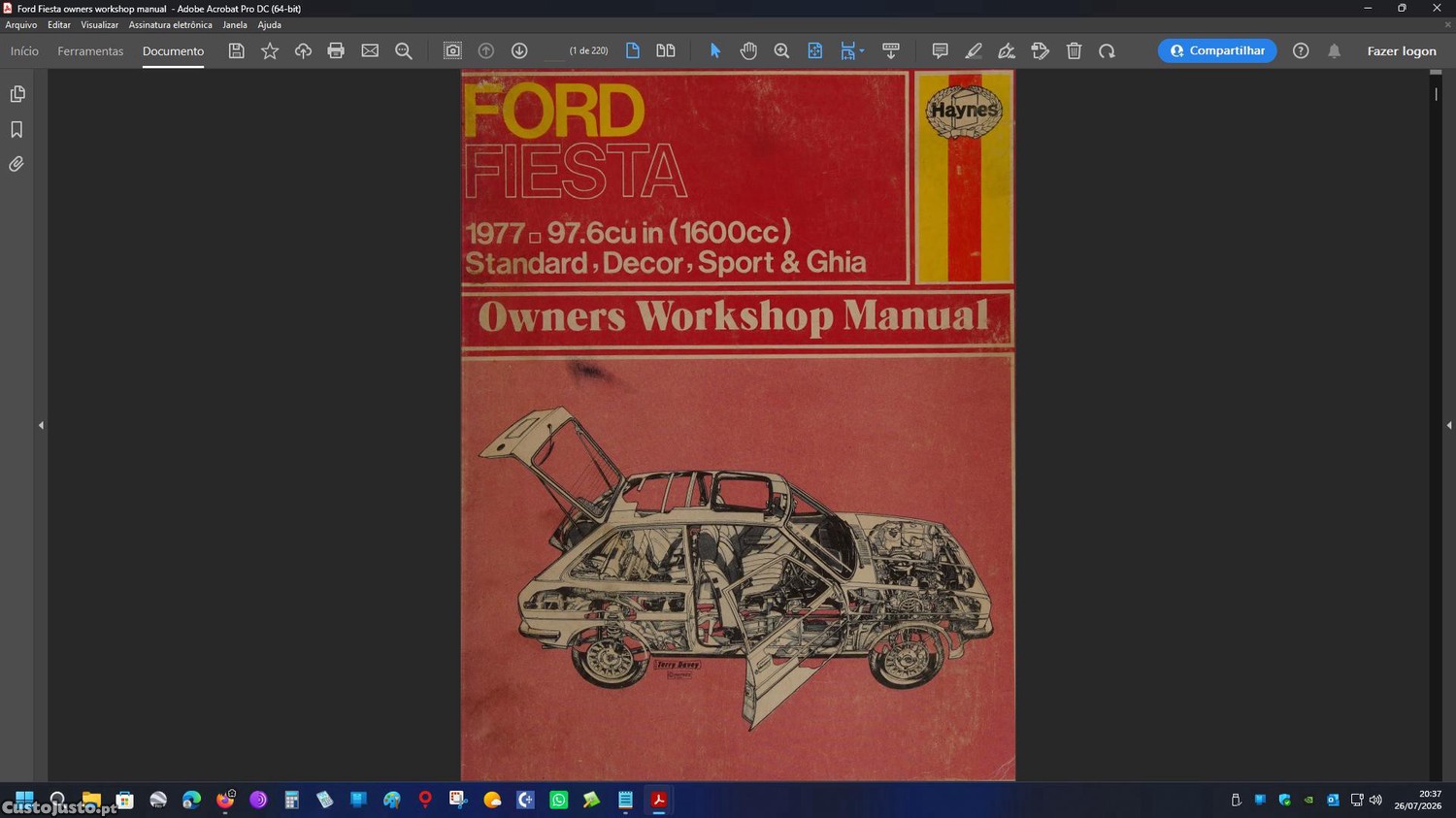1456x818 pixels.
Task: Expand the right tools pane arrow
Action: (x=1449, y=425)
